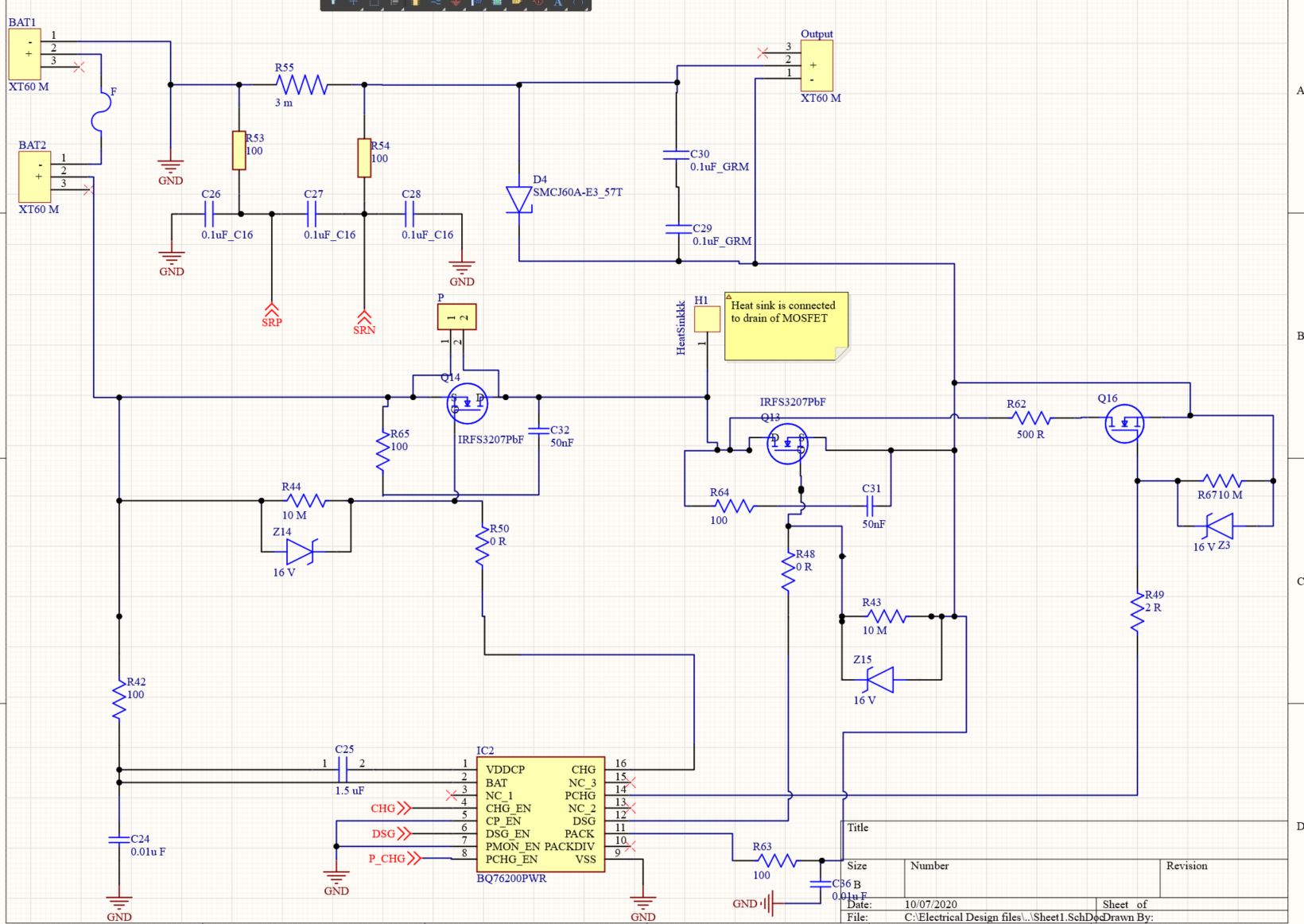Viewport: 1304px width, 924px height.
Task: Select the D4 TVS diode symbol
Action: click(x=519, y=199)
